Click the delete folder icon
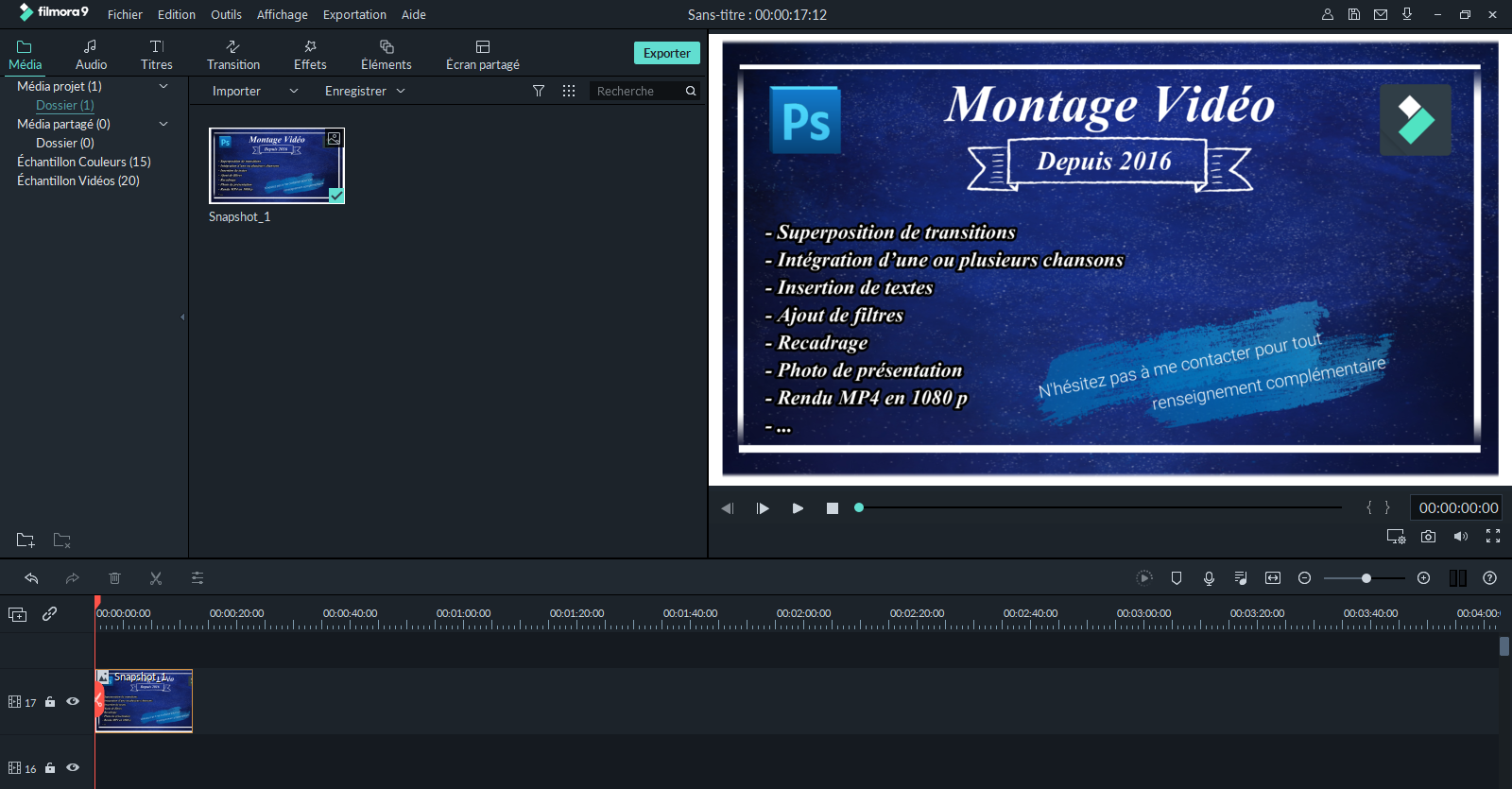 click(62, 540)
